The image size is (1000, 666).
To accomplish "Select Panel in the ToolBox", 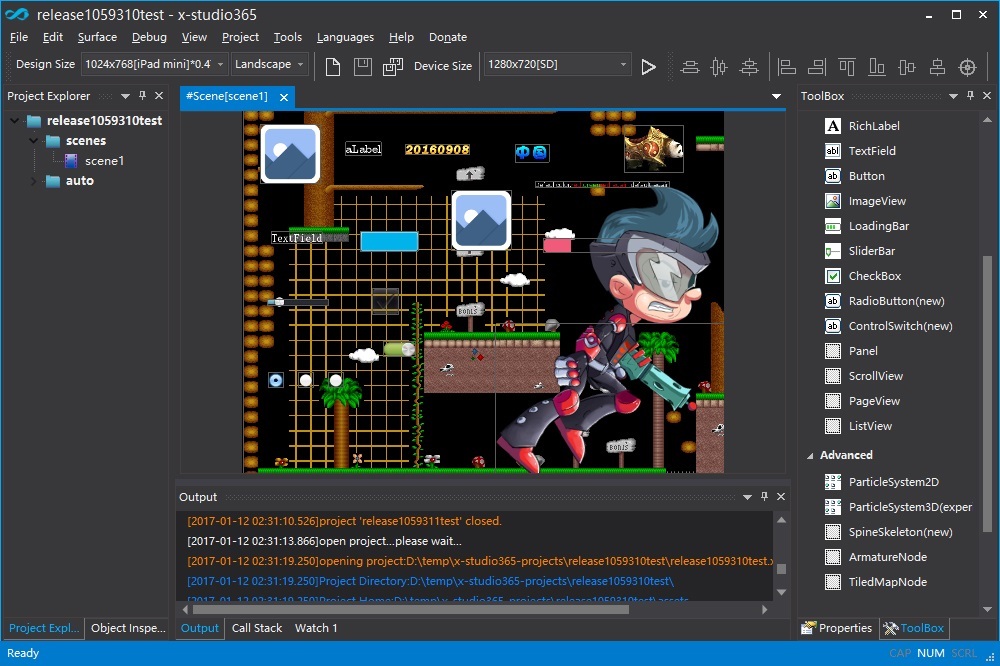I will tap(863, 351).
